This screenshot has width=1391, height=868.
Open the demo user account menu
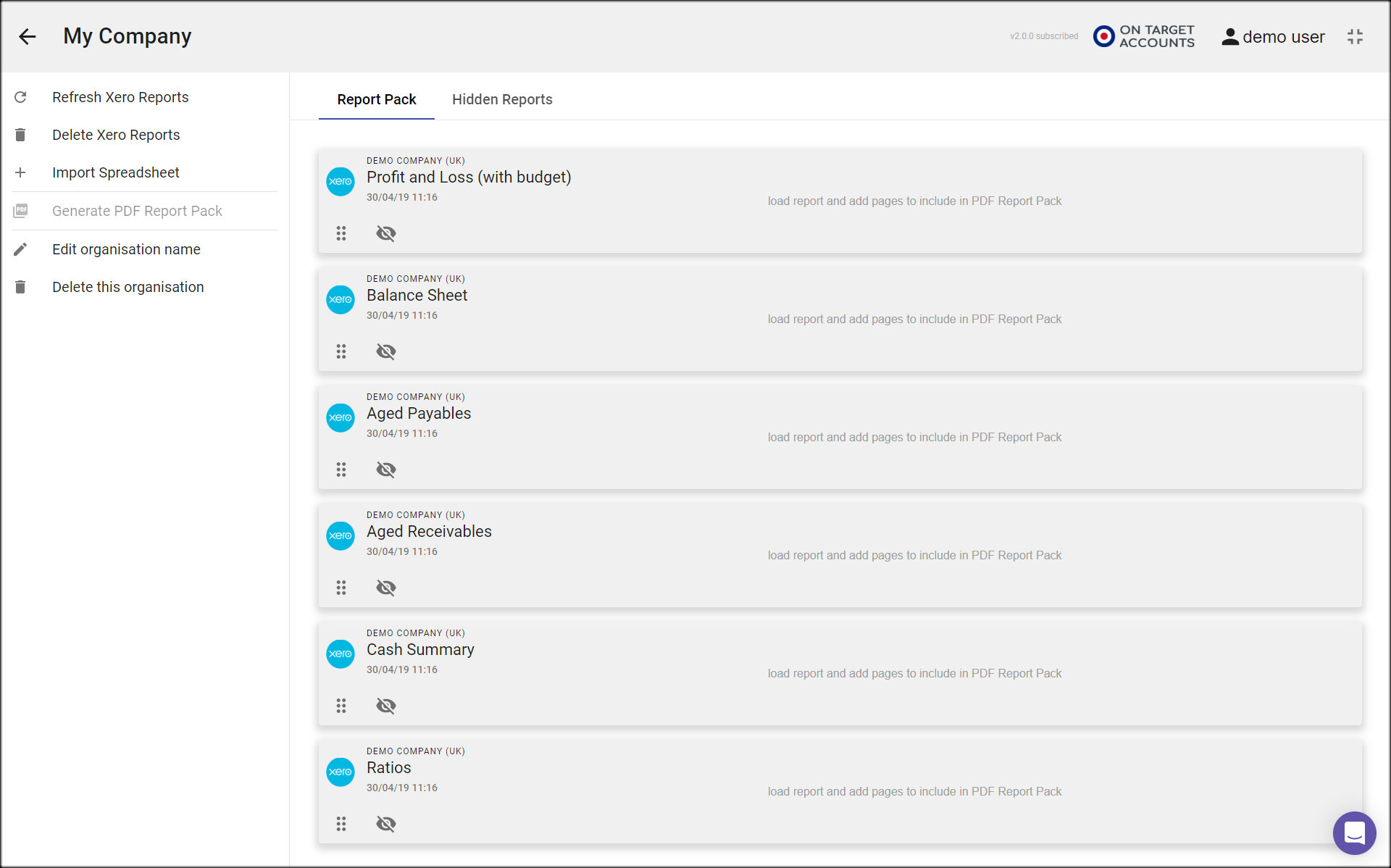(1273, 37)
